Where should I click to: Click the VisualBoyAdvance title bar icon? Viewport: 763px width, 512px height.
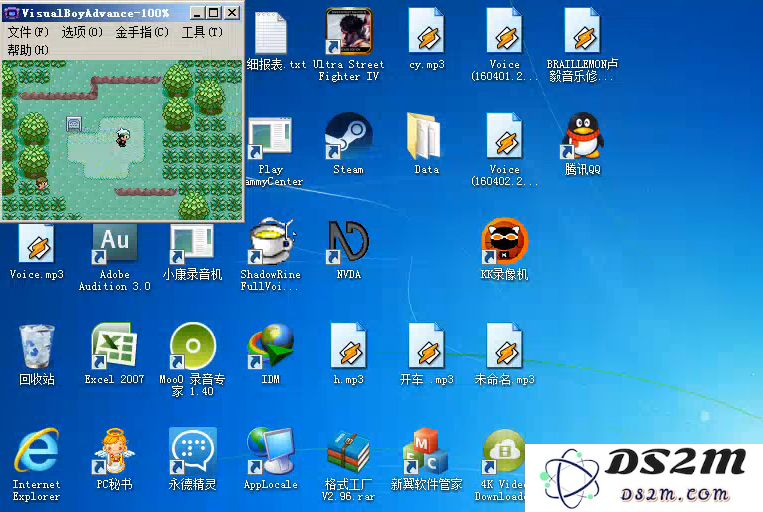11,13
